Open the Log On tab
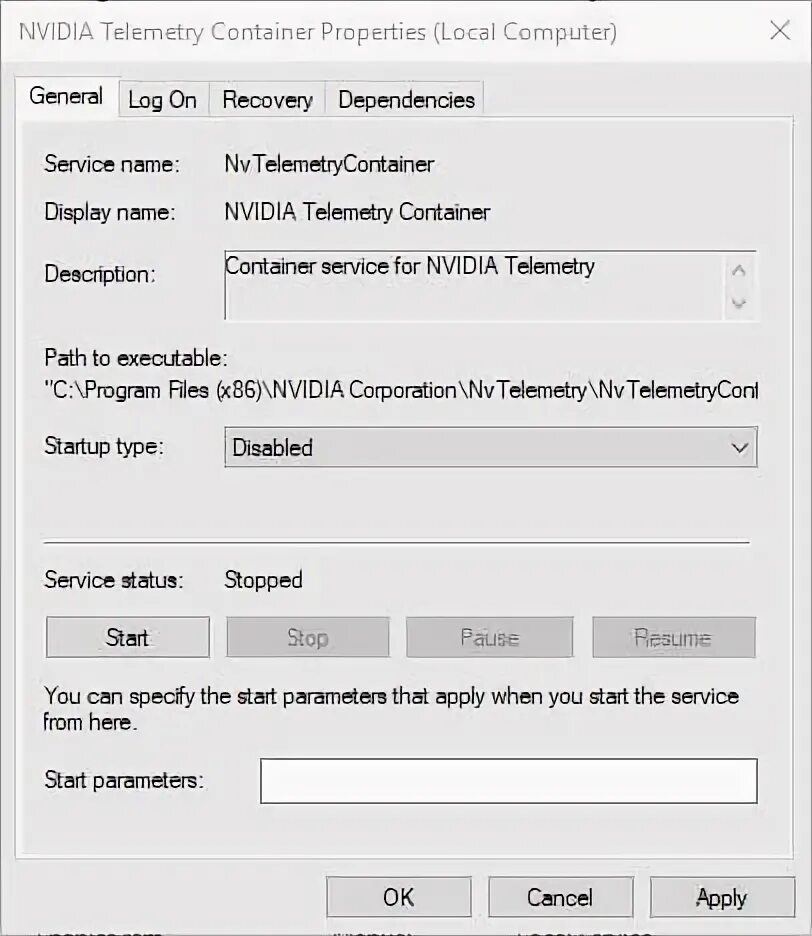This screenshot has height=936, width=812. [162, 100]
